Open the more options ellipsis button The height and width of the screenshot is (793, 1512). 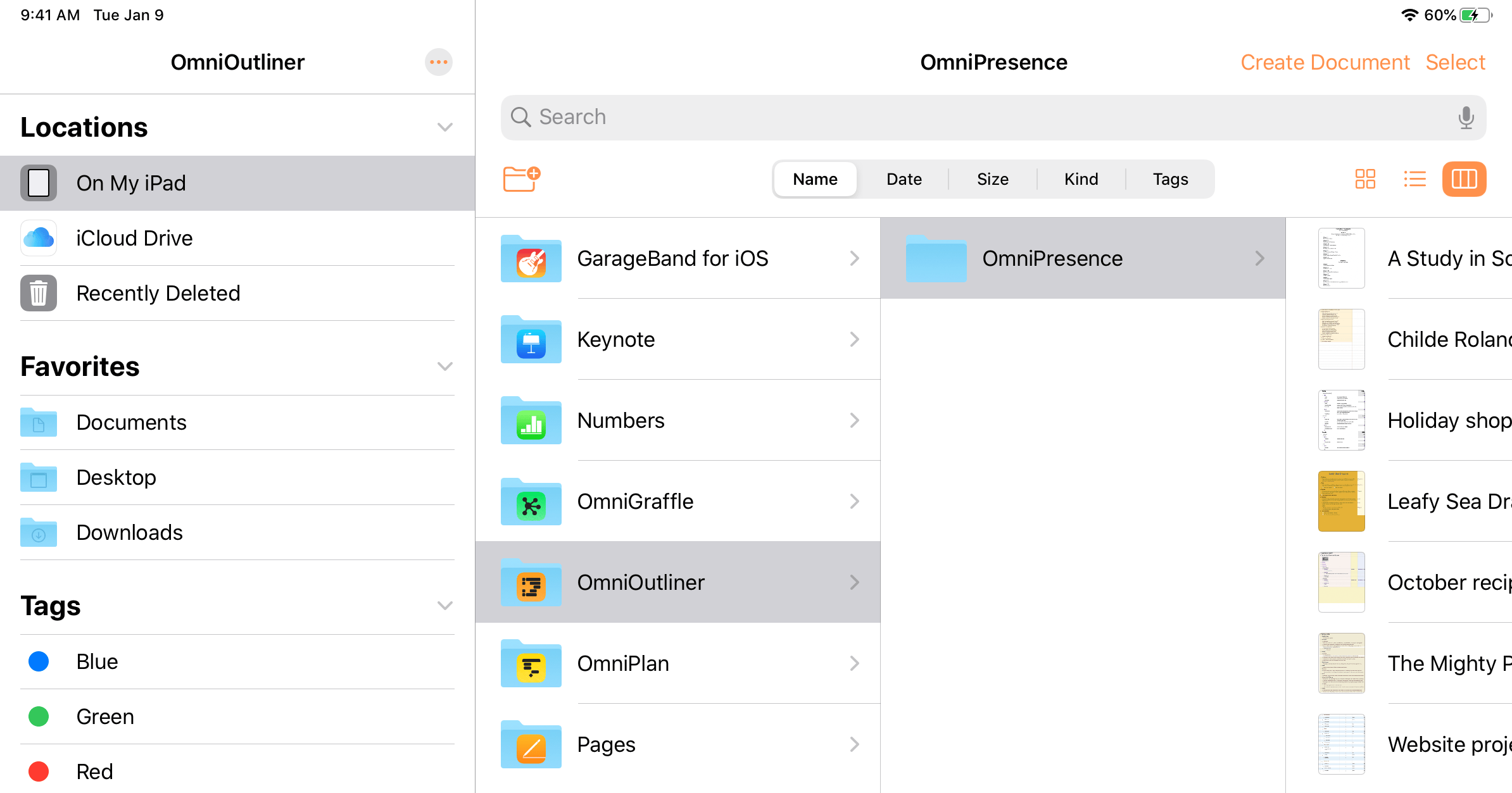(438, 62)
